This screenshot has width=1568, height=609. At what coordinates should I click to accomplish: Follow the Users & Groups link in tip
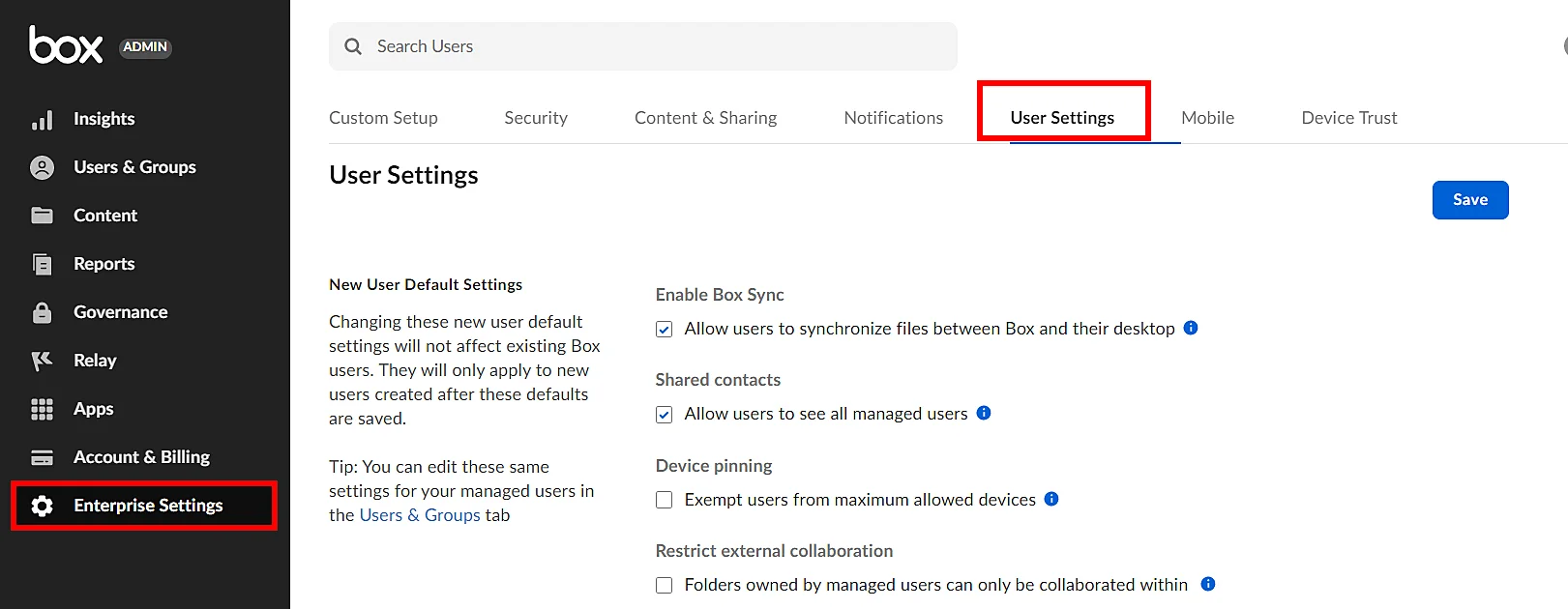420,515
